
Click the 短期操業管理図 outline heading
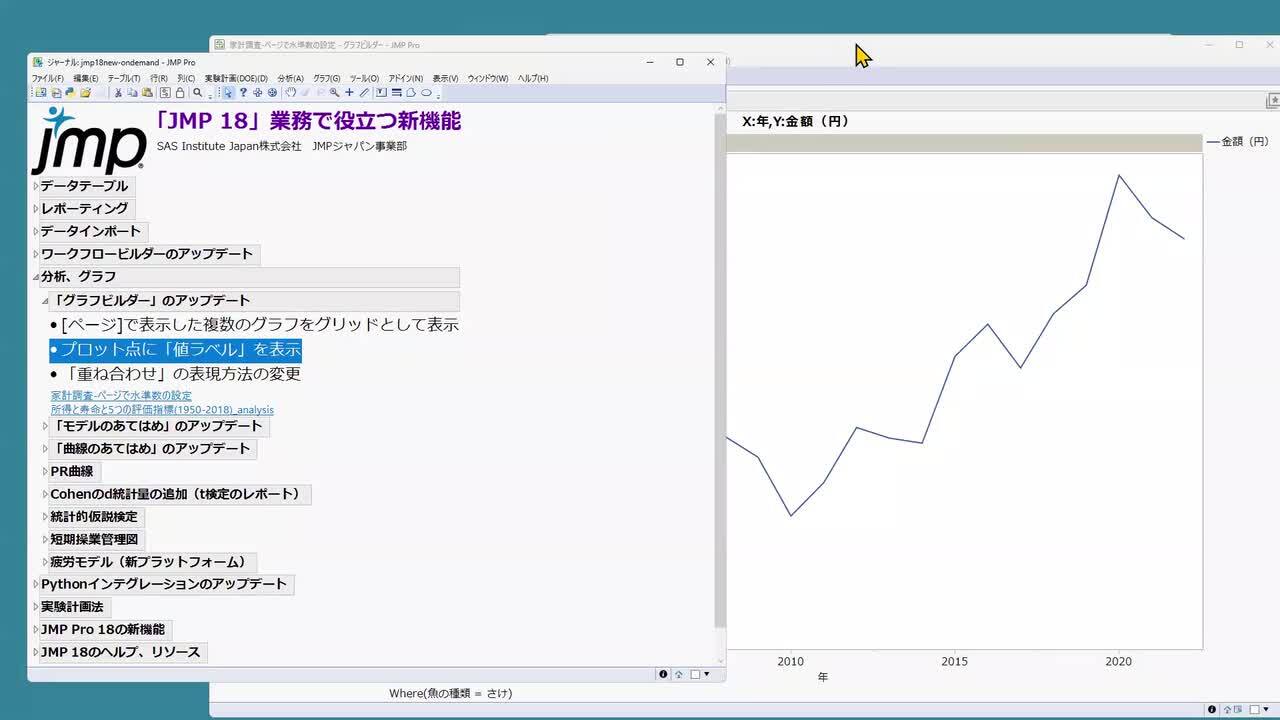pyautogui.click(x=97, y=540)
